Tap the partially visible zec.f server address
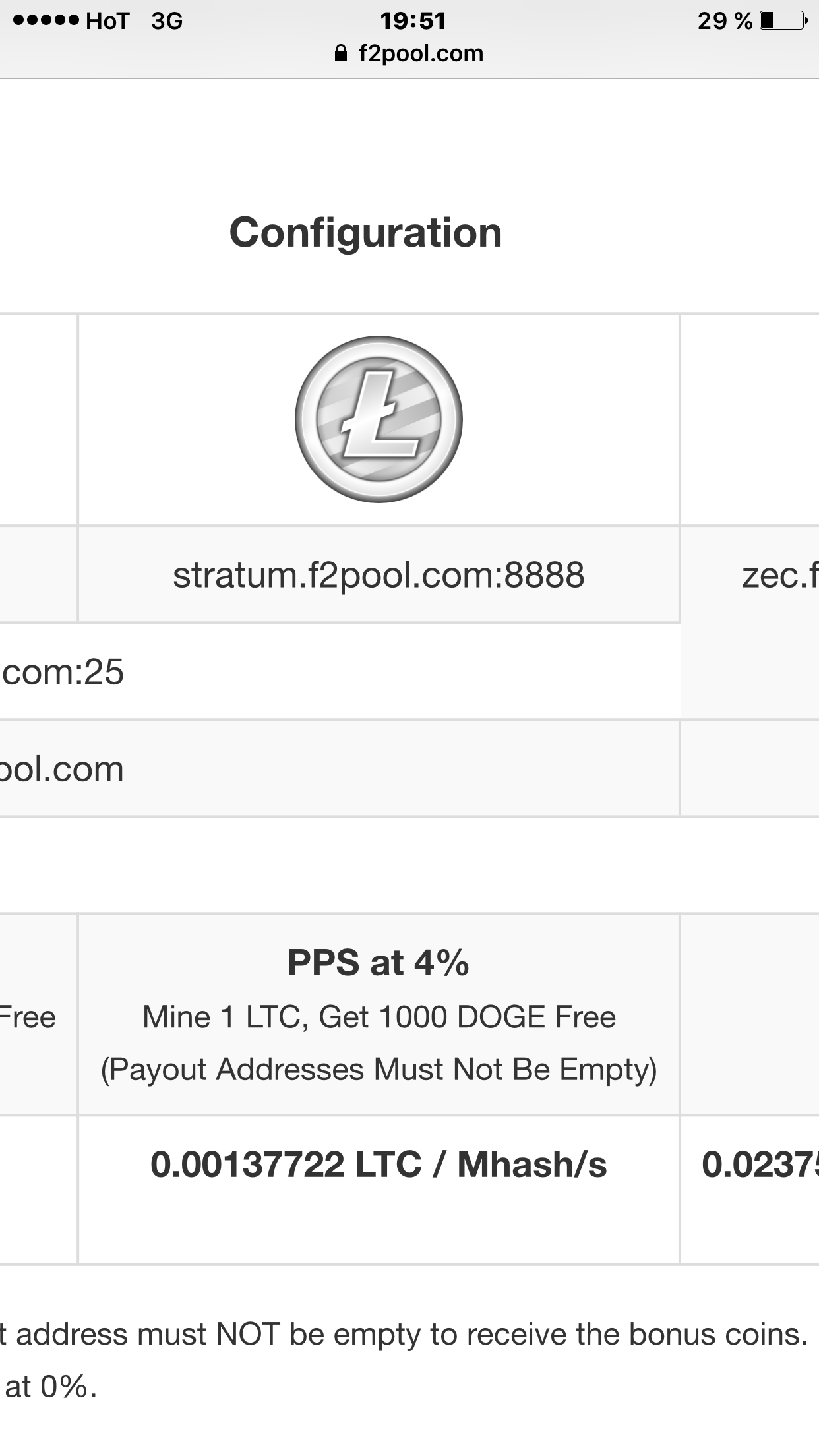 click(x=779, y=575)
